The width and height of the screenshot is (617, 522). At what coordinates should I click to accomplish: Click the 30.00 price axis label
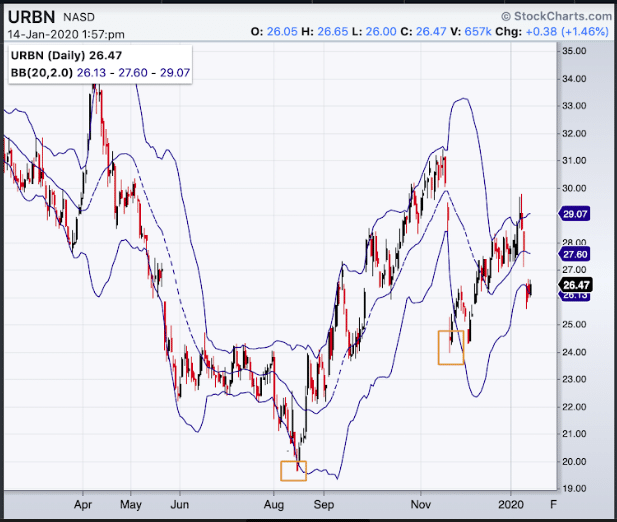click(574, 188)
